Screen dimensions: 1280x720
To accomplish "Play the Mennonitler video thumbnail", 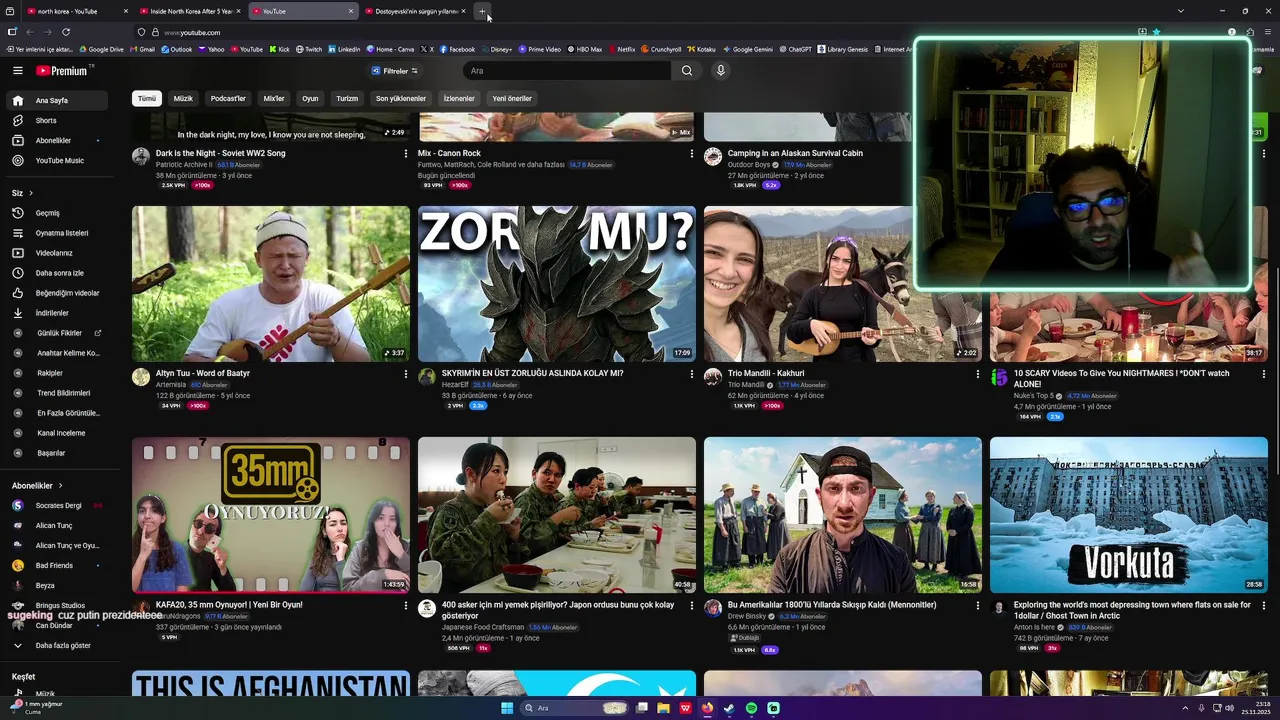I will [x=842, y=514].
